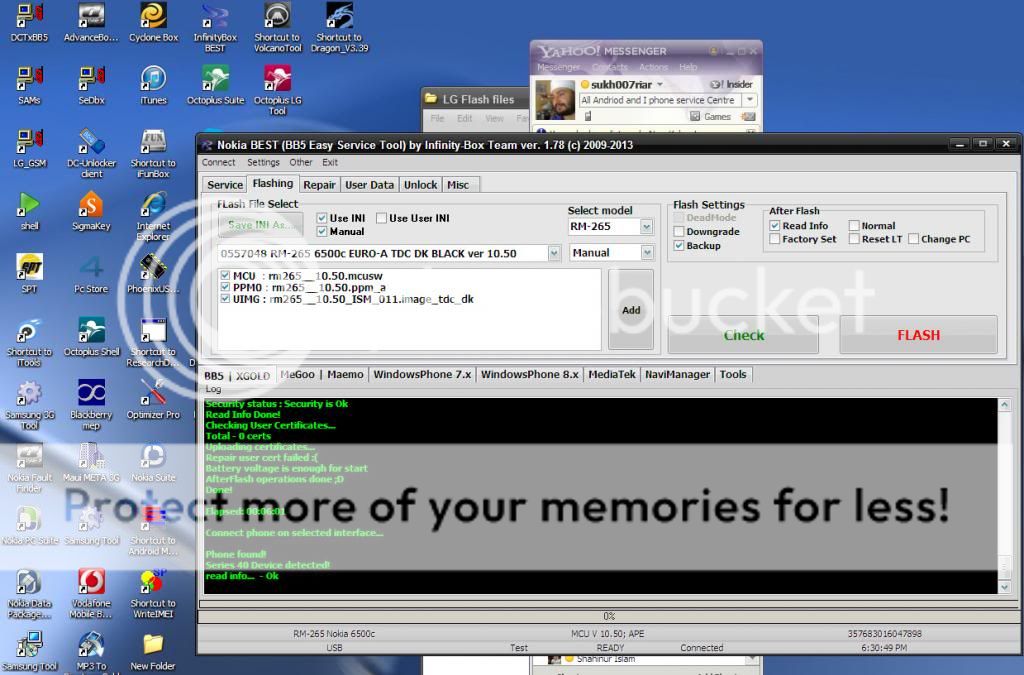The width and height of the screenshot is (1024, 675).
Task: Click the LG_GSM desktop icon
Action: coord(29,148)
